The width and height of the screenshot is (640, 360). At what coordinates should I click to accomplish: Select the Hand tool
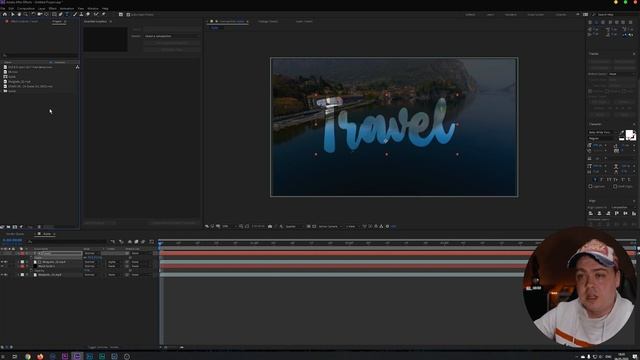click(19, 14)
